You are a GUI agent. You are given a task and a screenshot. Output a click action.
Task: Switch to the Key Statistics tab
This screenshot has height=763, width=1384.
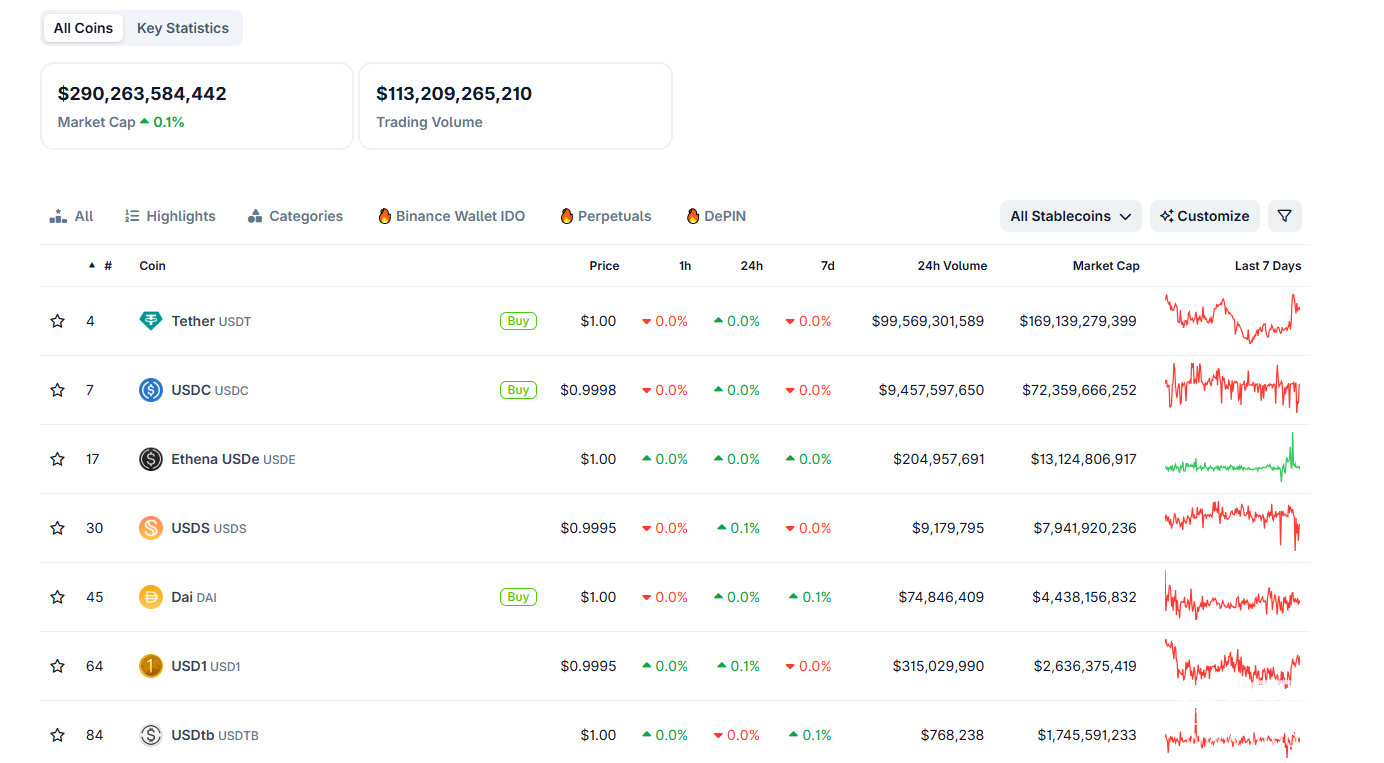point(183,28)
